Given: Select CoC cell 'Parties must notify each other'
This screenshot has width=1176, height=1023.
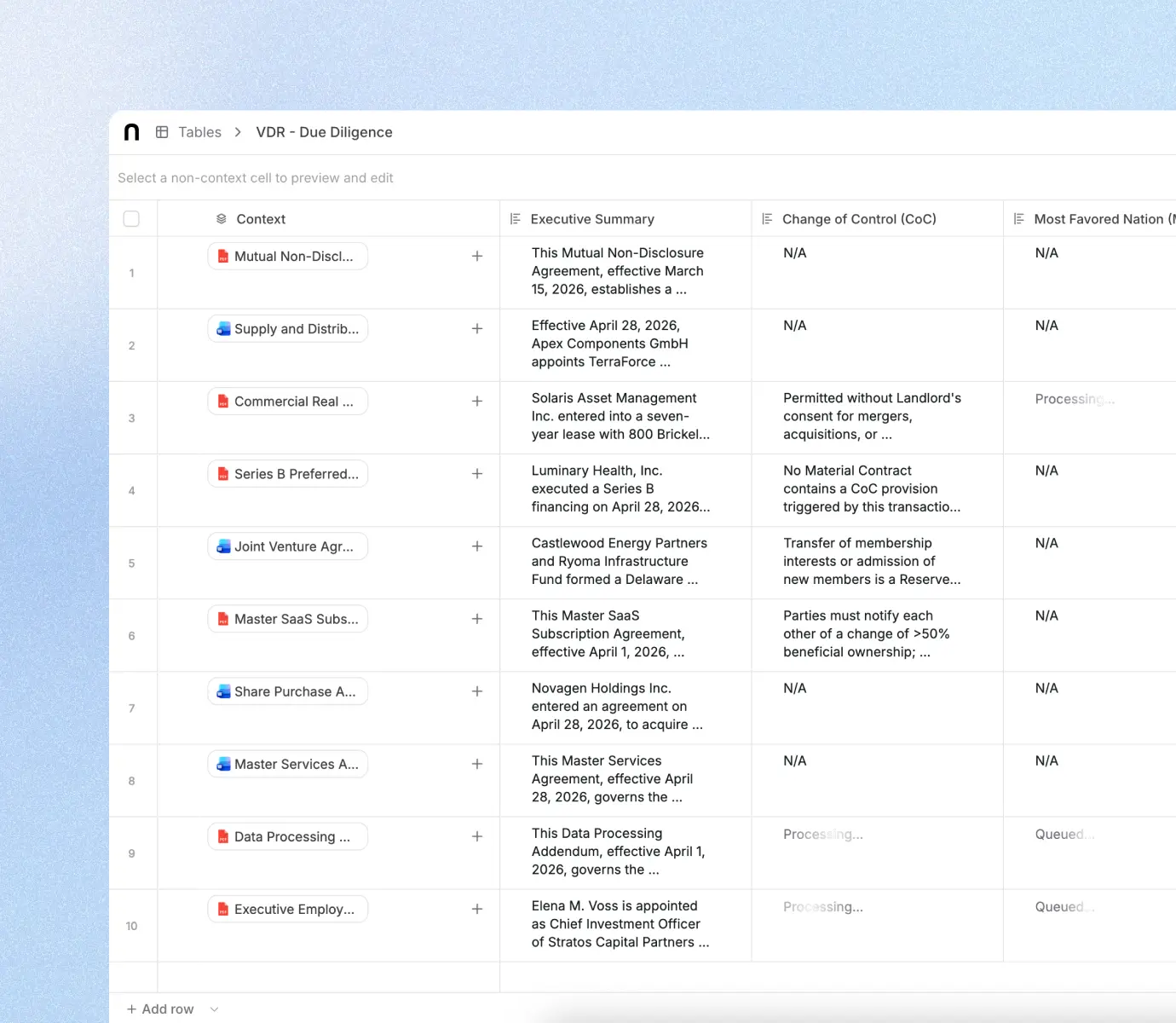Looking at the screenshot, I should pyautogui.click(x=877, y=634).
